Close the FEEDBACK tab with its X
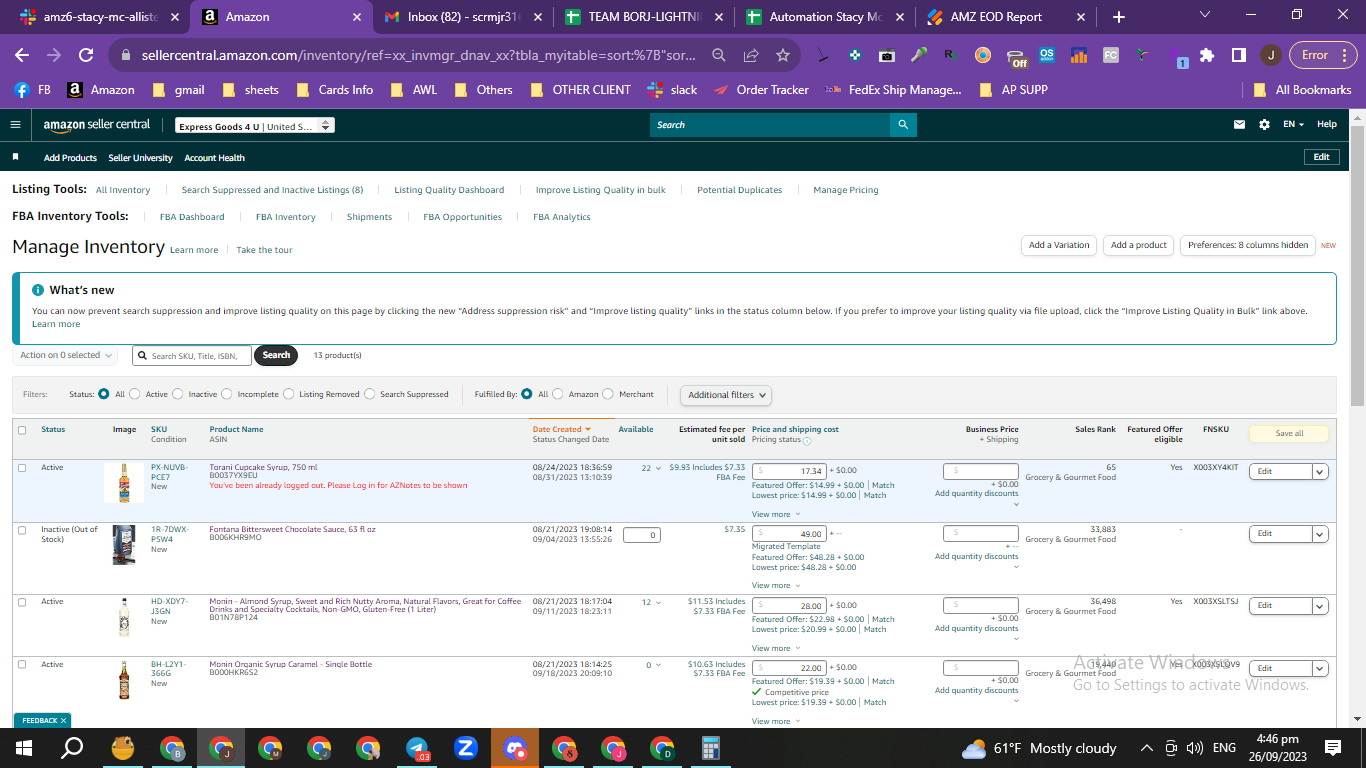1366x768 pixels. (63, 720)
